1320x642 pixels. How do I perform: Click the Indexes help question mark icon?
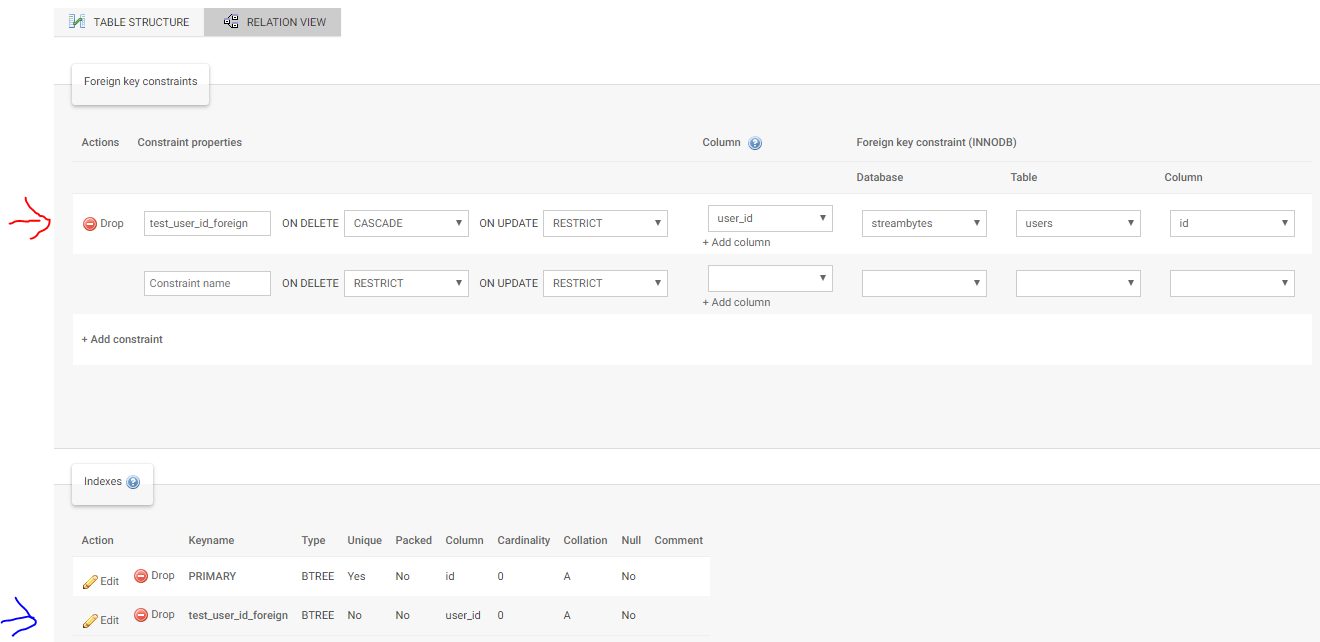(133, 482)
